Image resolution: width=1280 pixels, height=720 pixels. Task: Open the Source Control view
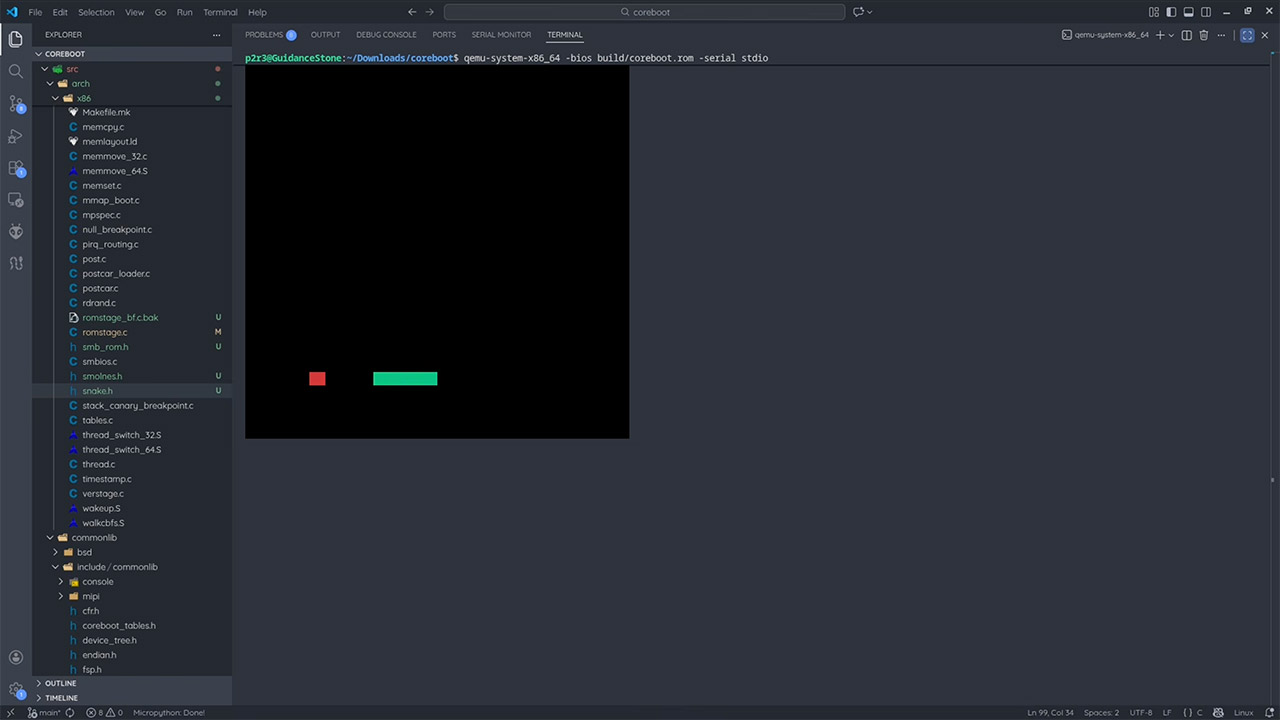coord(15,104)
